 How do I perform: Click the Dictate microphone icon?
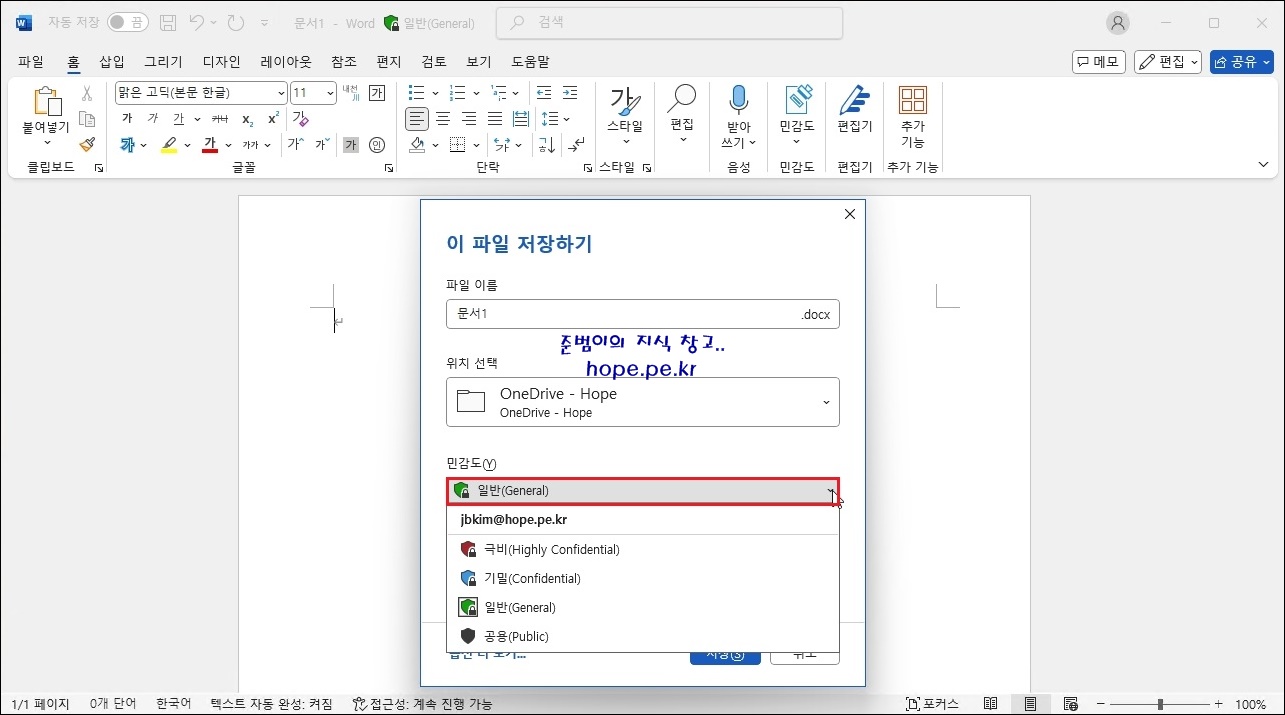coord(739,100)
